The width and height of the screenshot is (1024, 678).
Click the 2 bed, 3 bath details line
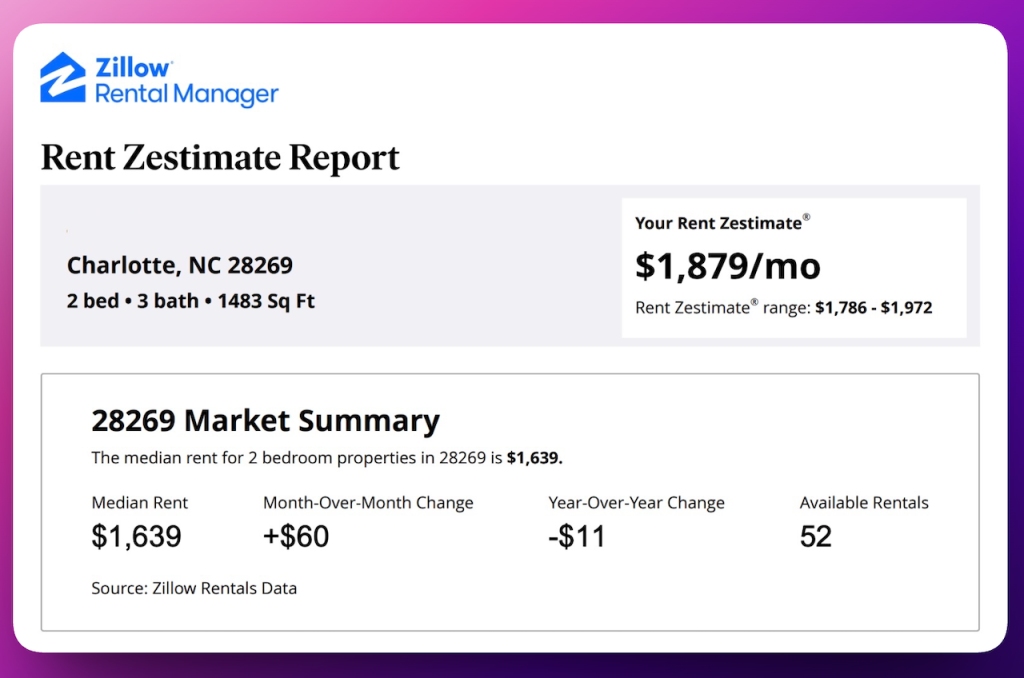191,300
